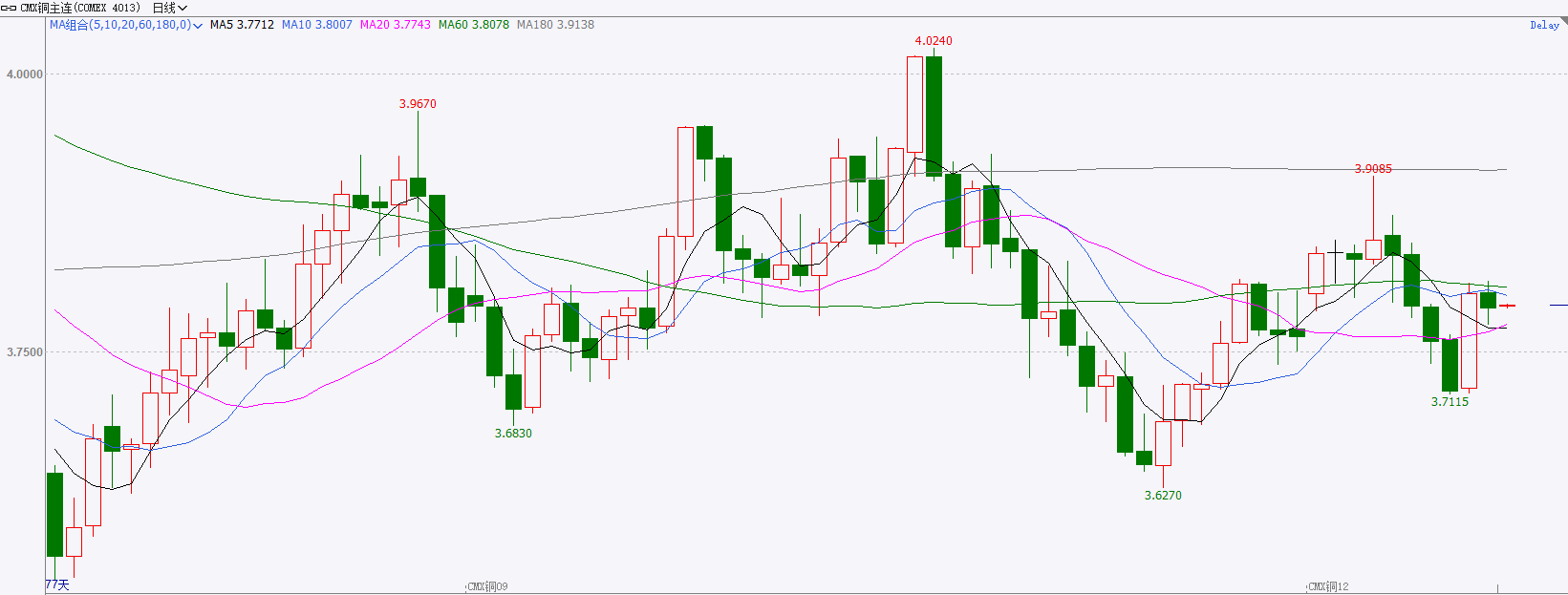The image size is (1568, 595).
Task: Click the 4.0240 high price marker
Action: click(x=934, y=41)
